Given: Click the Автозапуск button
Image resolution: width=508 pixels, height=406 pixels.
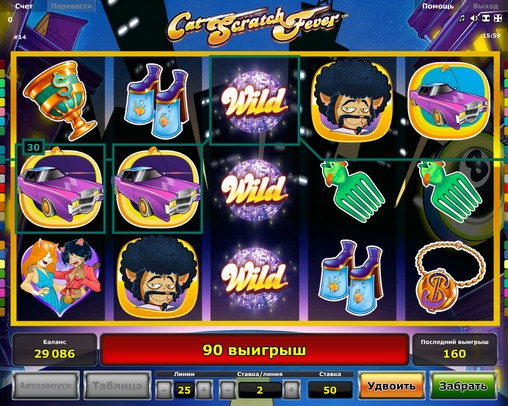Looking at the screenshot, I should click(46, 386).
